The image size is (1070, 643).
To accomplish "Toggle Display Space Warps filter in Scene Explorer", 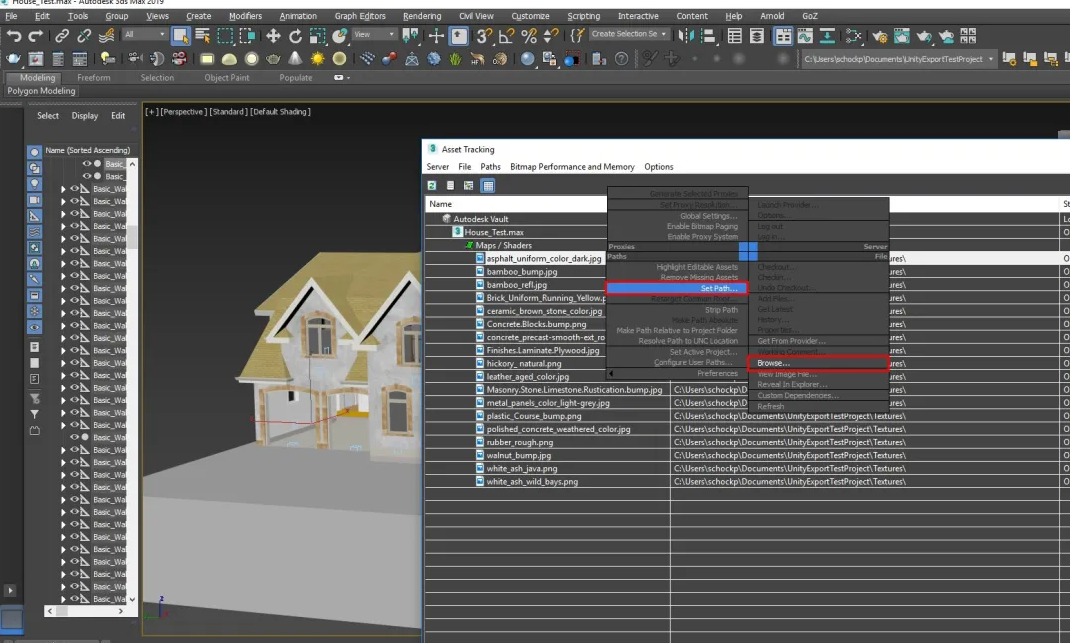I will [34, 232].
